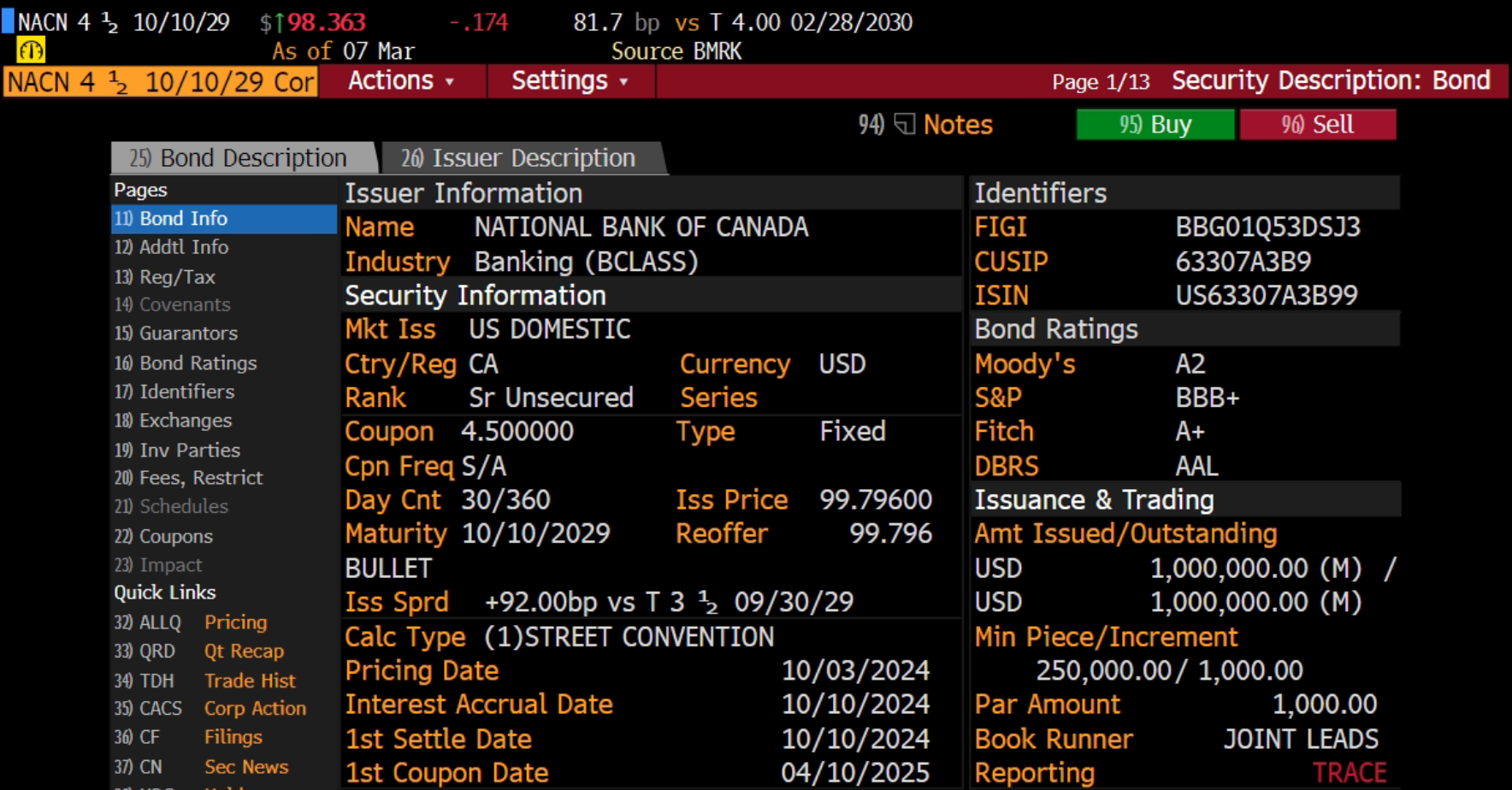Open QRD Qt Recap quick link
1512x790 pixels.
click(199, 651)
